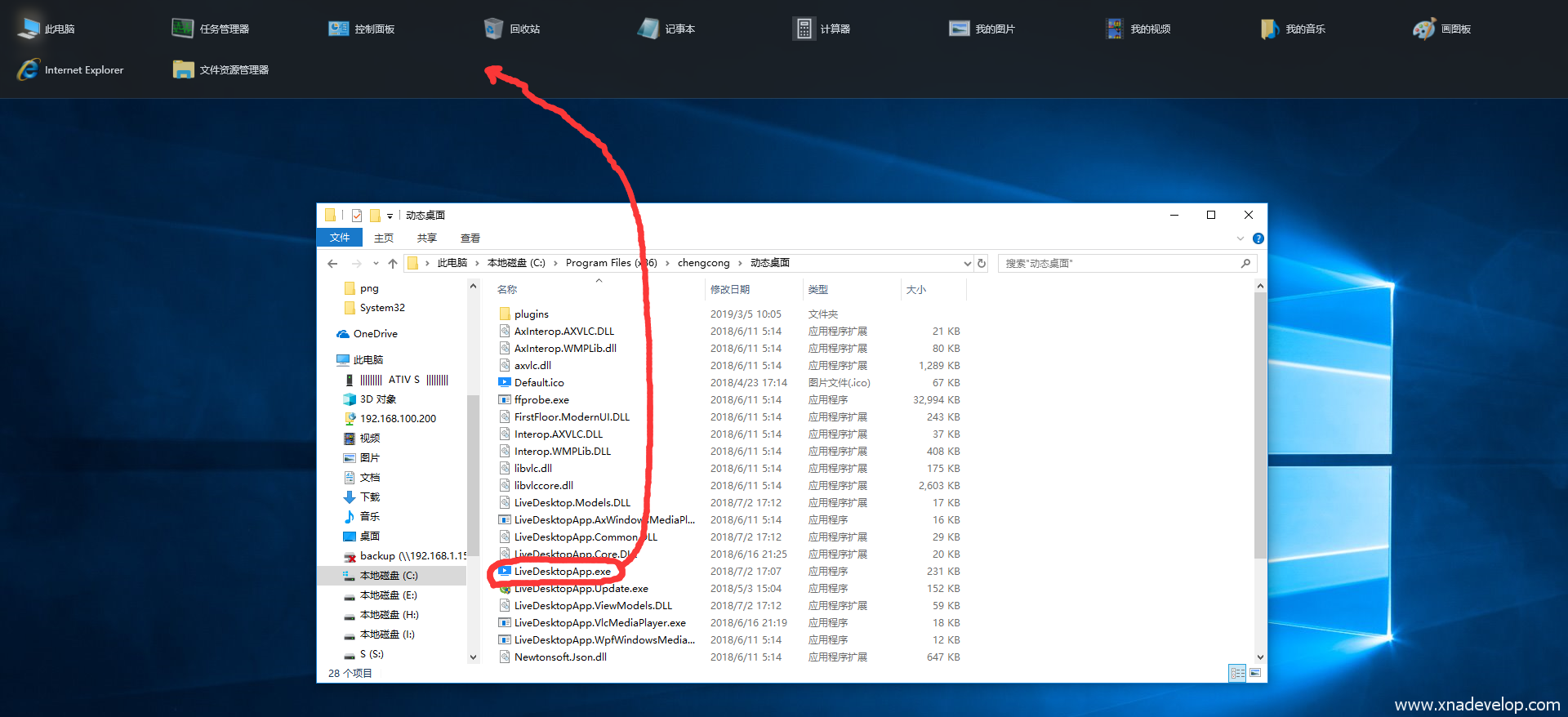Click chengcong in the breadcrumb path
Screen dimensions: 1568x717
[703, 263]
